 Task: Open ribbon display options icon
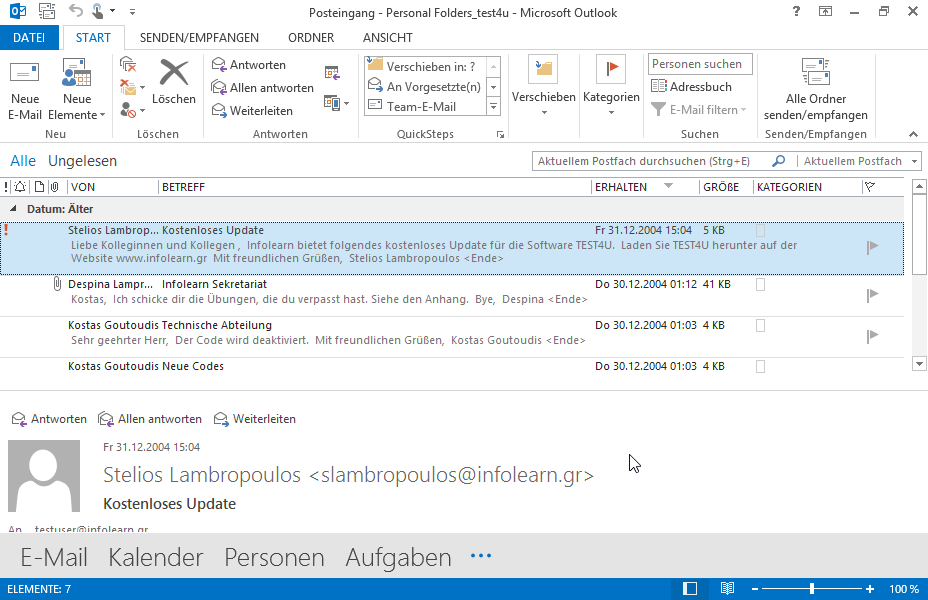(x=825, y=11)
